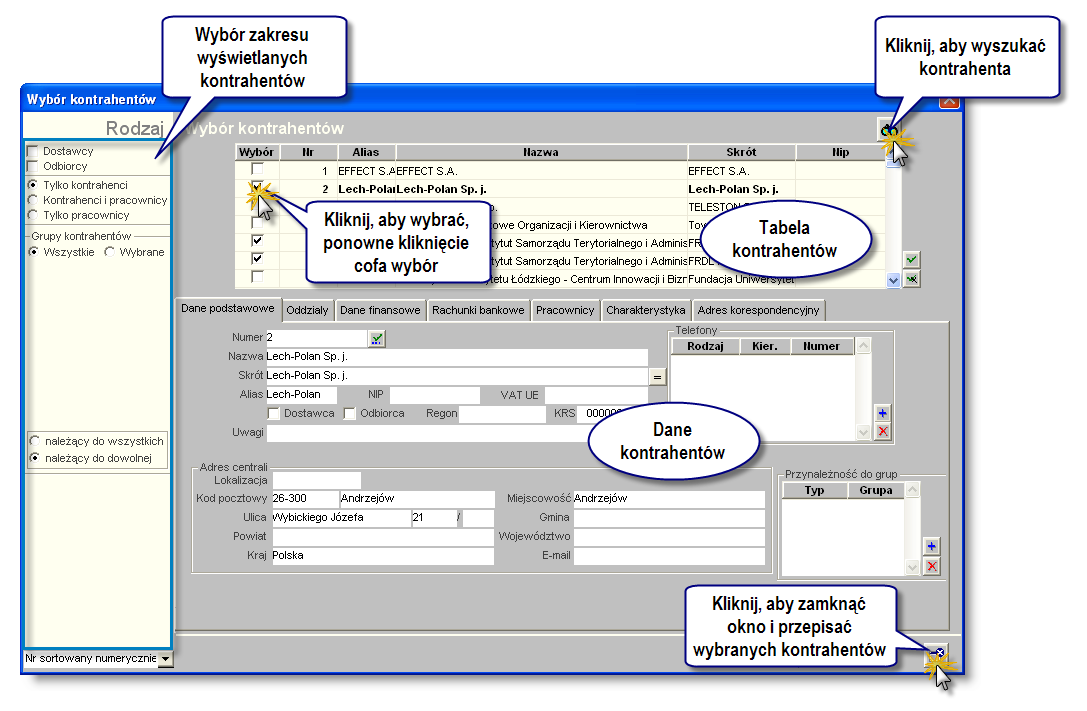Select the Kontrahenci i pracownicy option

[x=32, y=200]
